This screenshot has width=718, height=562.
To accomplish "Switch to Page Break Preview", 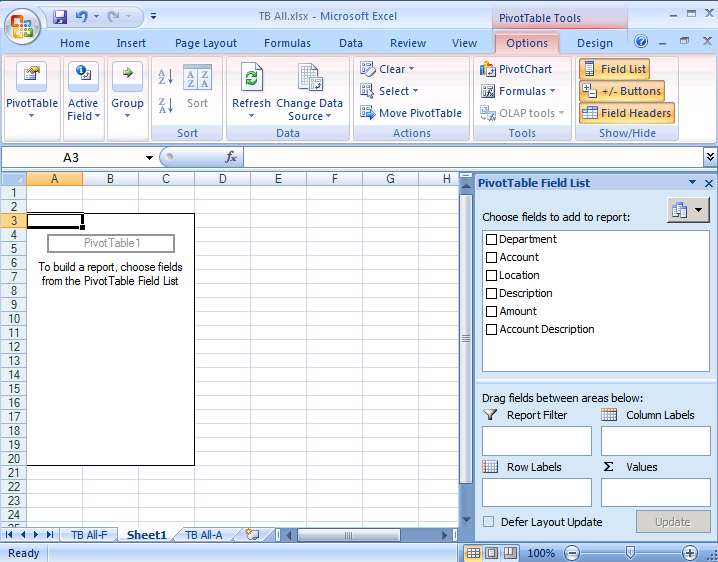I will (510, 553).
